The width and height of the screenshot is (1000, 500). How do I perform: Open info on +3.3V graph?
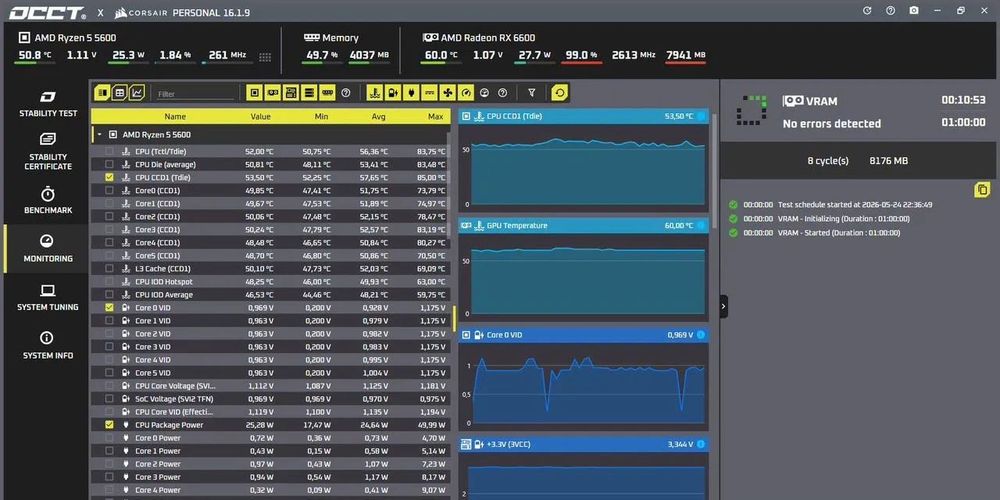[x=701, y=444]
